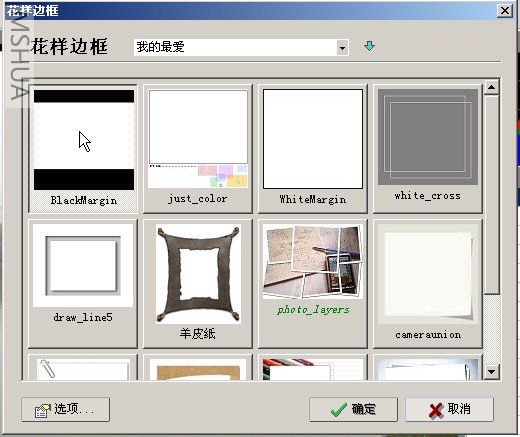Cancel with the 取消 button
This screenshot has height=437, width=520.
449,409
